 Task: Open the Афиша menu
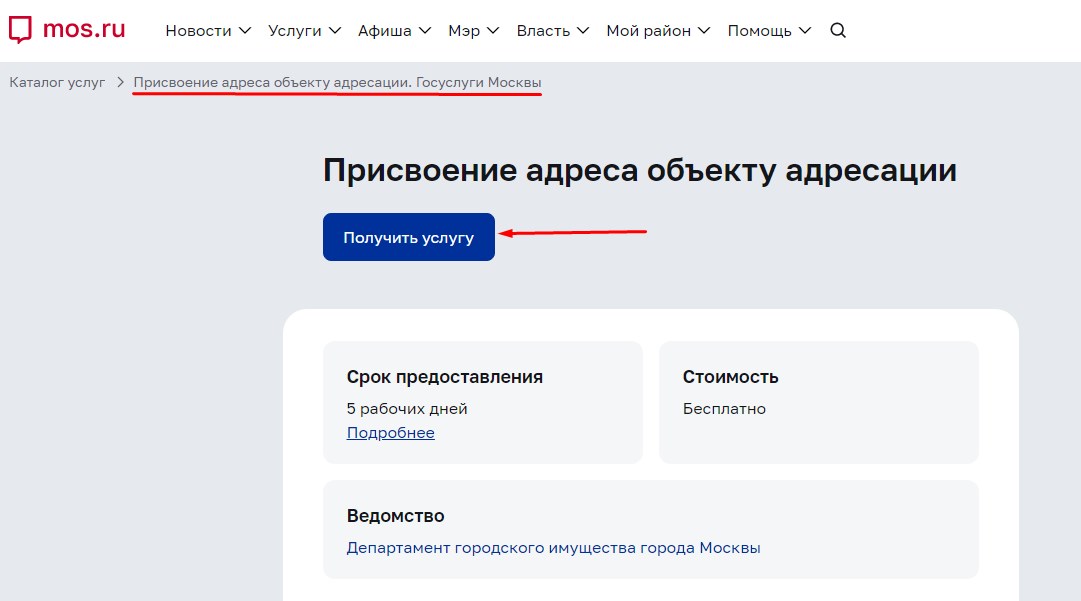394,30
